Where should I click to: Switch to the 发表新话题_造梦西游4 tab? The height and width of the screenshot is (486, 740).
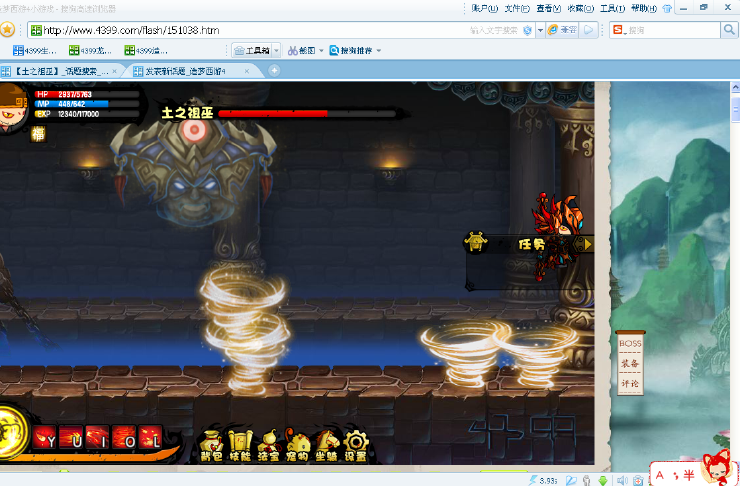pyautogui.click(x=191, y=71)
